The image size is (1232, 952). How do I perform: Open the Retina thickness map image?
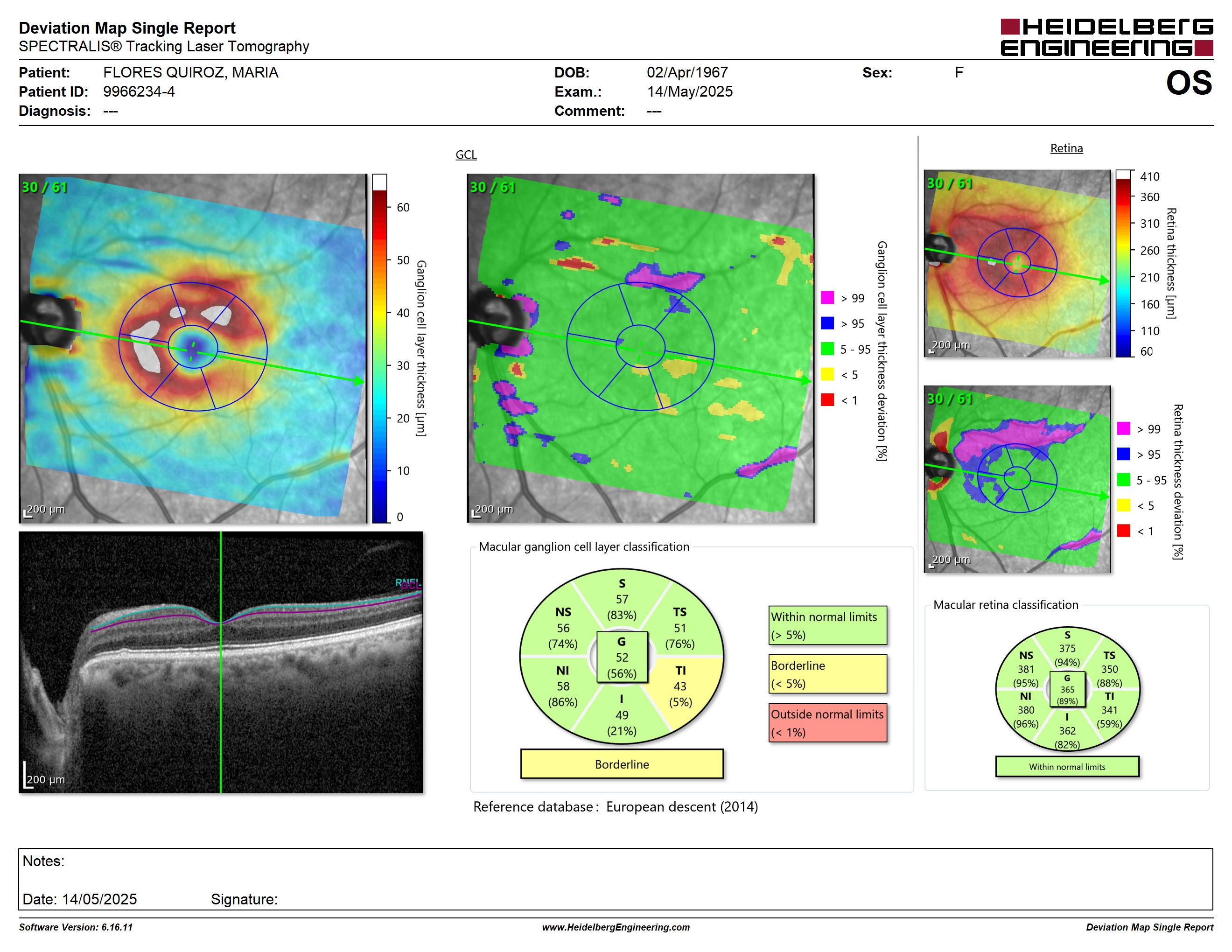(x=1017, y=263)
